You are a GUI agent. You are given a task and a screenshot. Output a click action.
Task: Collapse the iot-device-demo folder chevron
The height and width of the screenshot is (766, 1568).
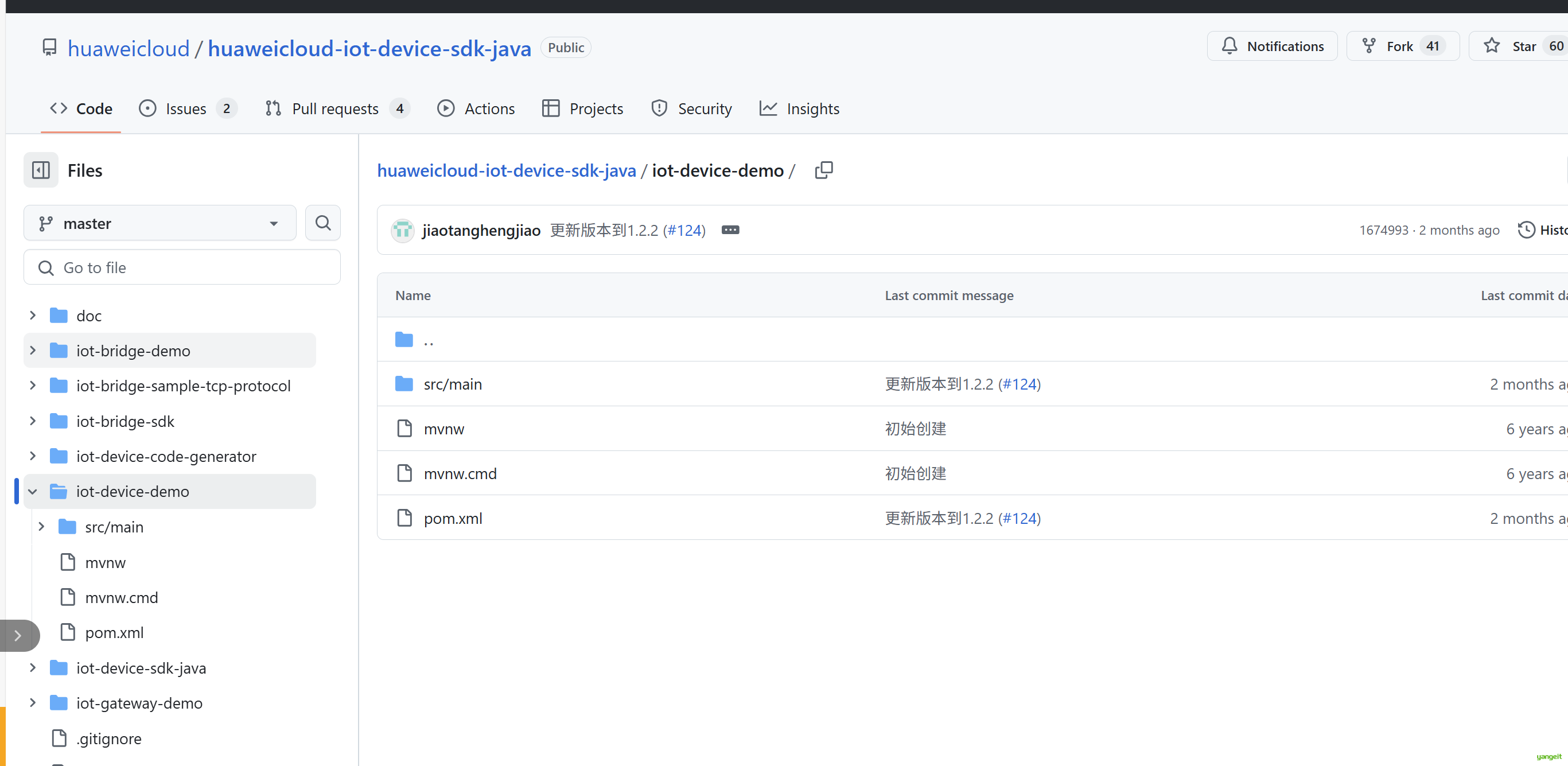coord(33,491)
